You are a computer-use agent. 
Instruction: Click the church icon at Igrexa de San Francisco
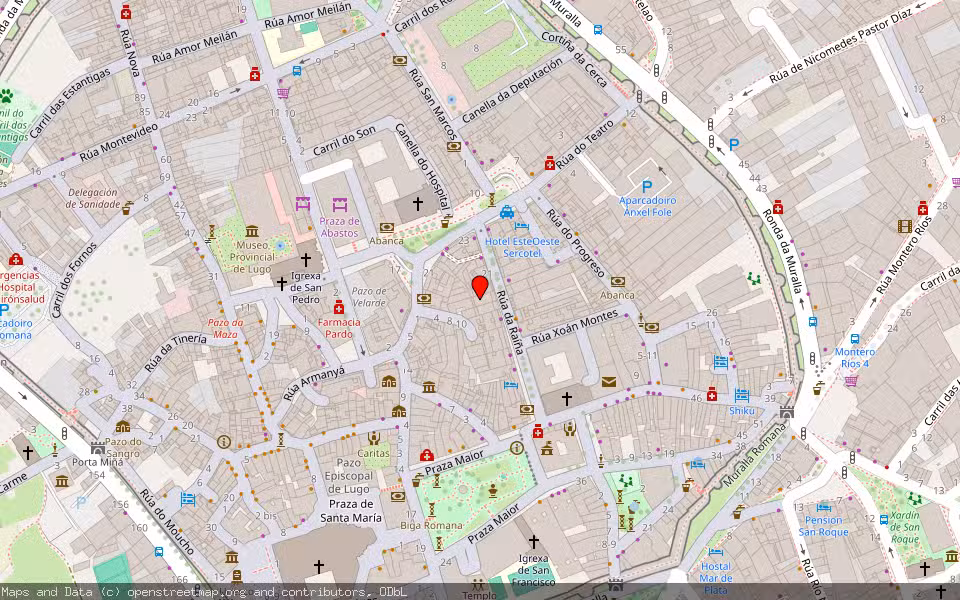pyautogui.click(x=534, y=540)
